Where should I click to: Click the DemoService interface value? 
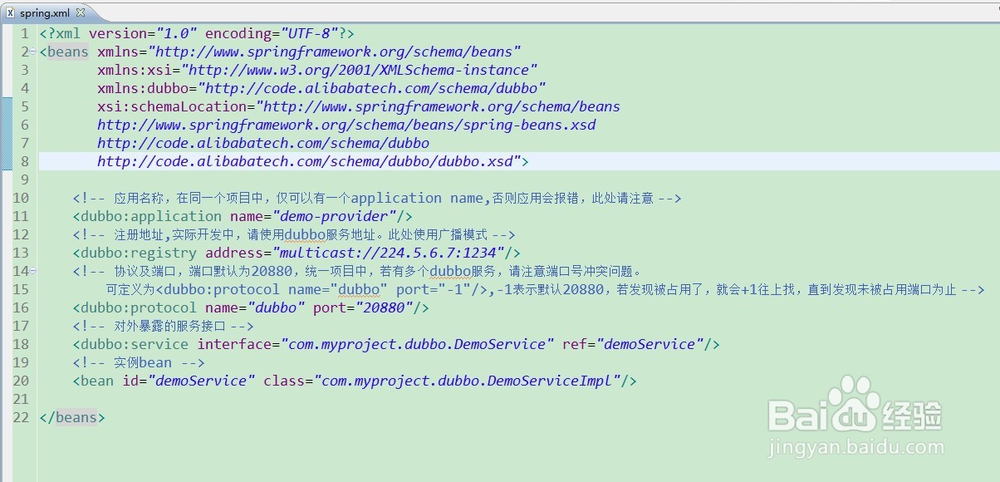(x=417, y=344)
